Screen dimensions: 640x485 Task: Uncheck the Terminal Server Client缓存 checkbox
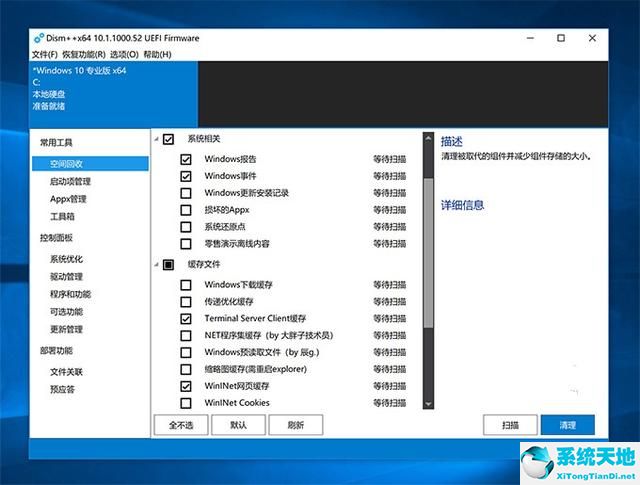186,318
